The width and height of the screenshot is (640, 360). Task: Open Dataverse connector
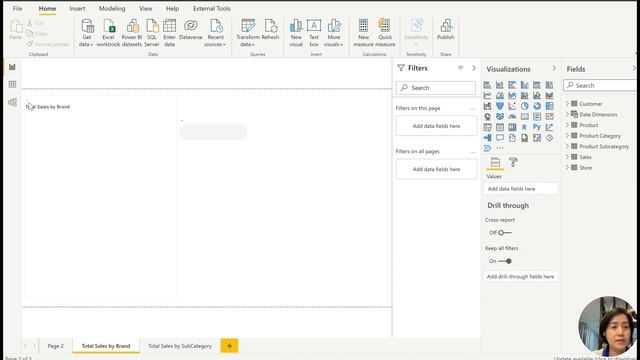191,30
